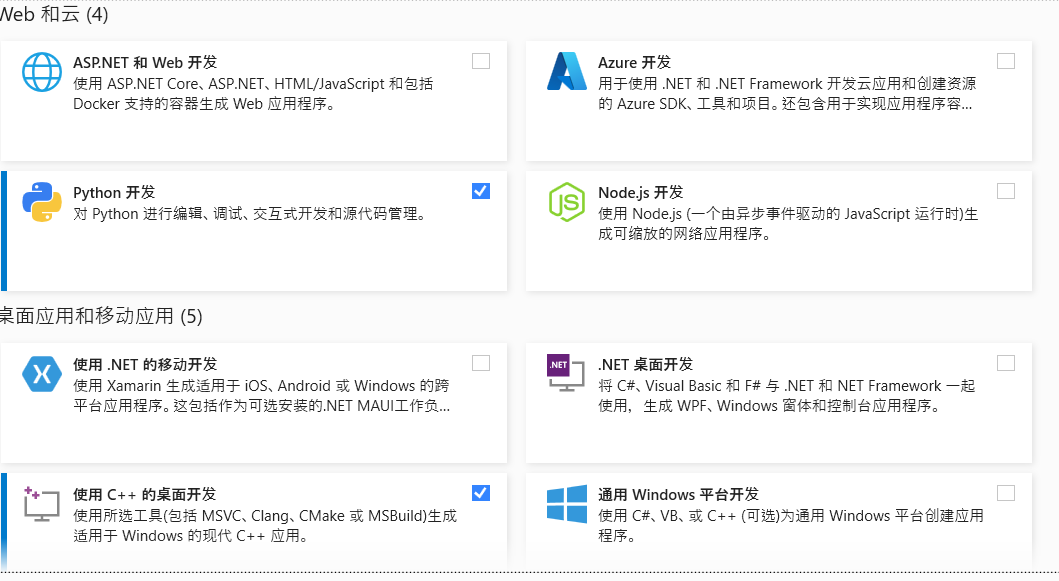The width and height of the screenshot is (1059, 581).
Task: Click the .NET desktop monitor icon
Action: point(566,372)
